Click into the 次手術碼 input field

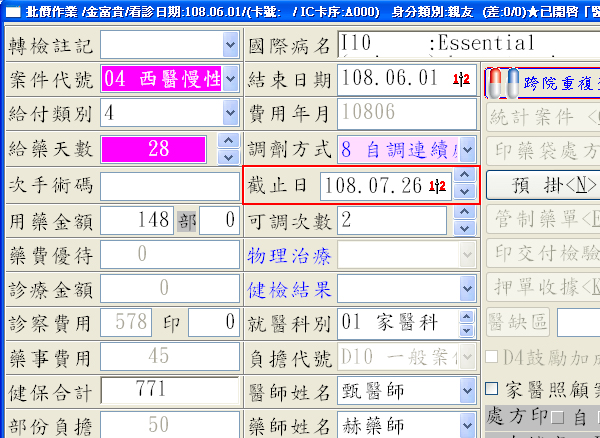click(168, 186)
